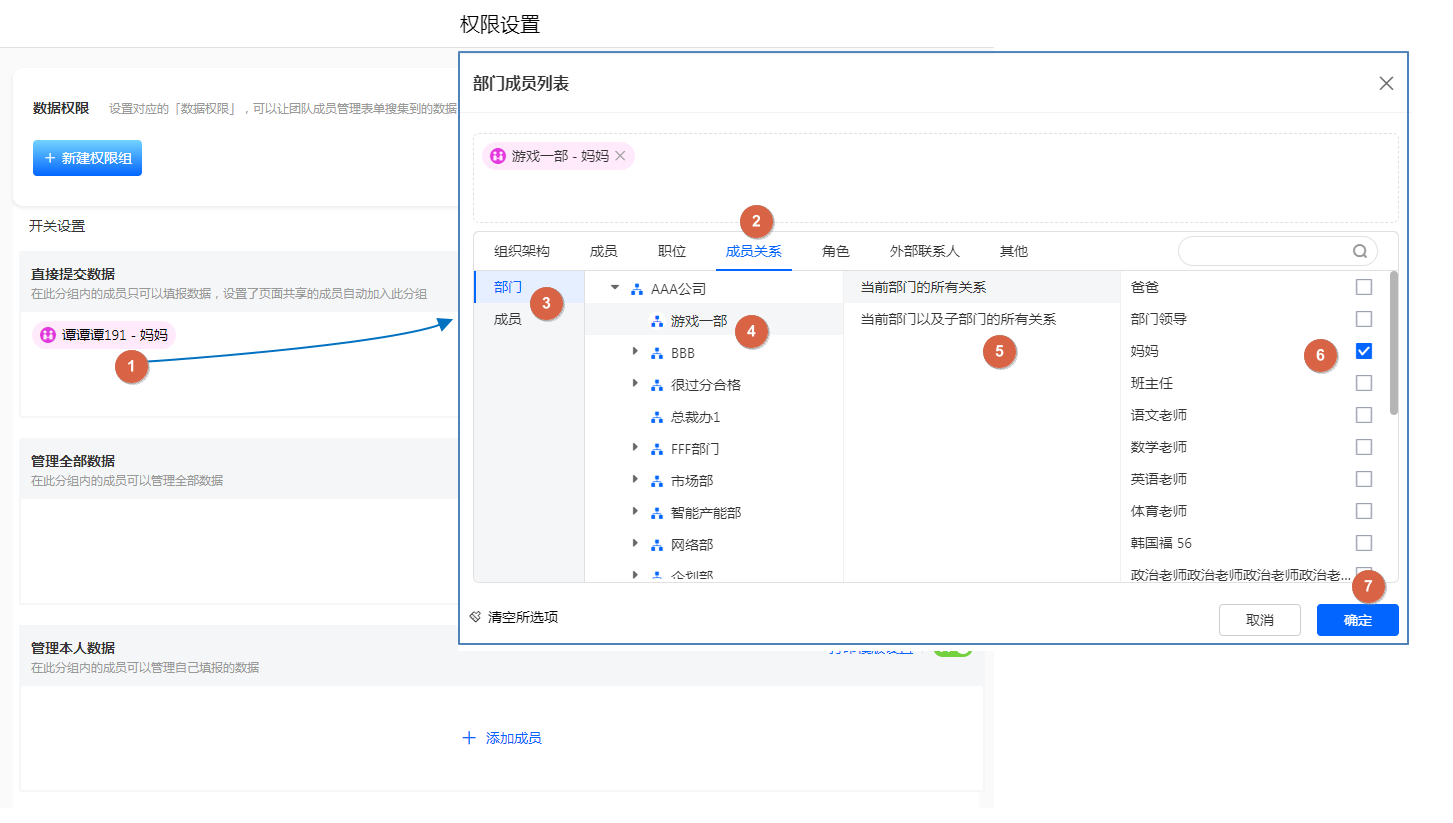Uncheck the 妈妈 checkbox

(1364, 351)
